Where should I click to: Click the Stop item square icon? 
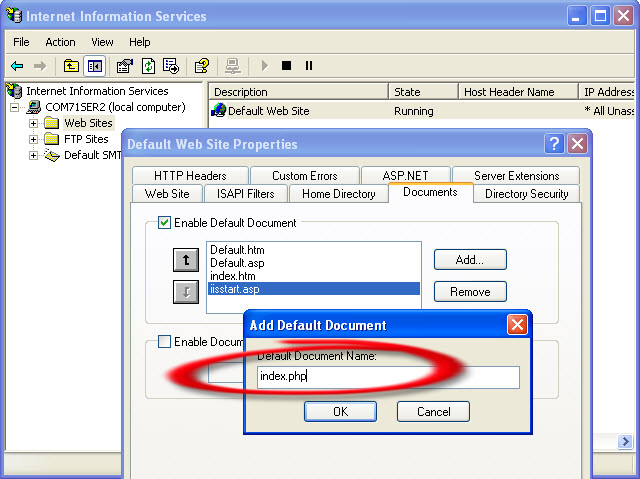(287, 66)
